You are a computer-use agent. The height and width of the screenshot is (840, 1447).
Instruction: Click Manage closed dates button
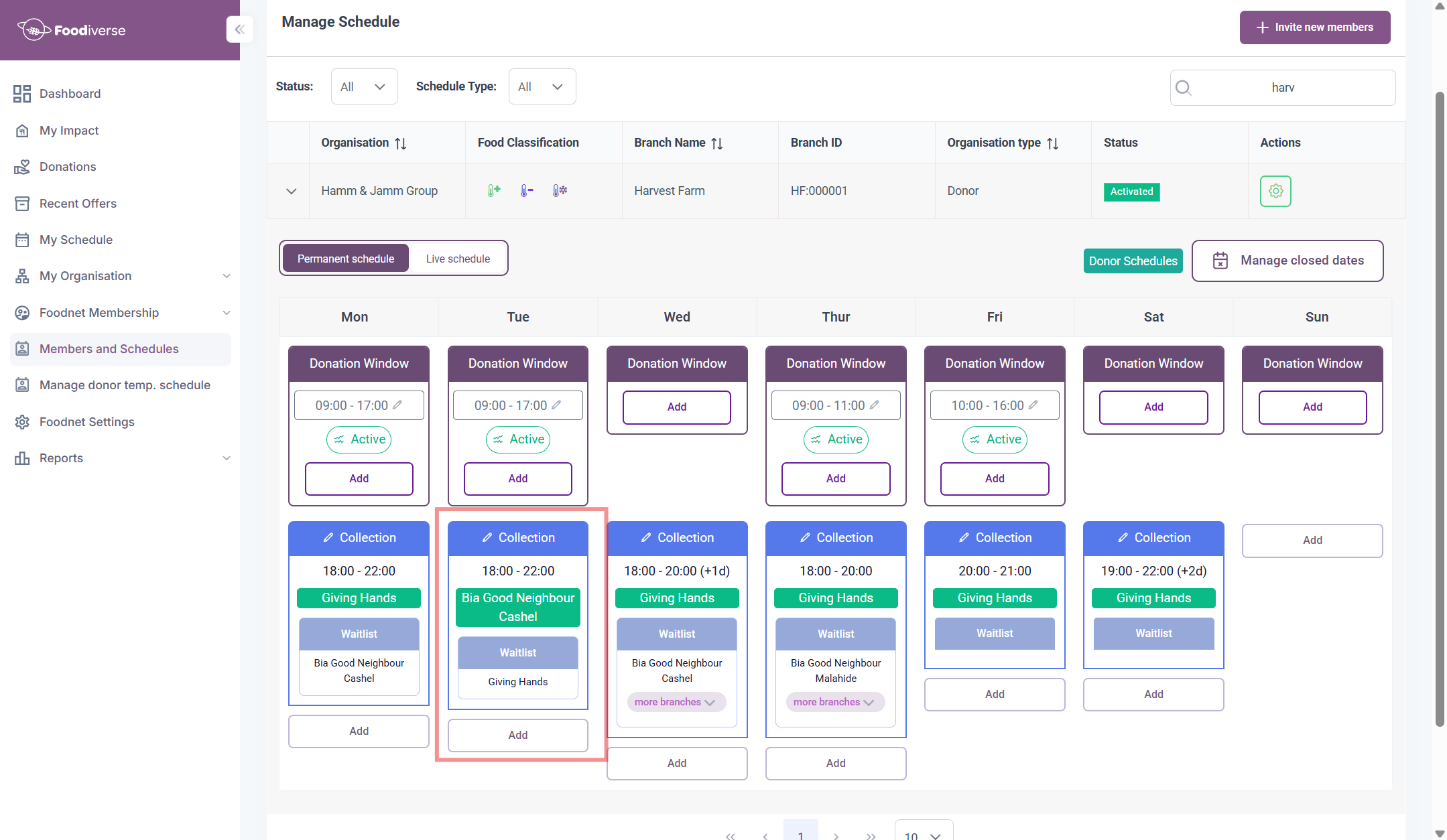tap(1287, 261)
